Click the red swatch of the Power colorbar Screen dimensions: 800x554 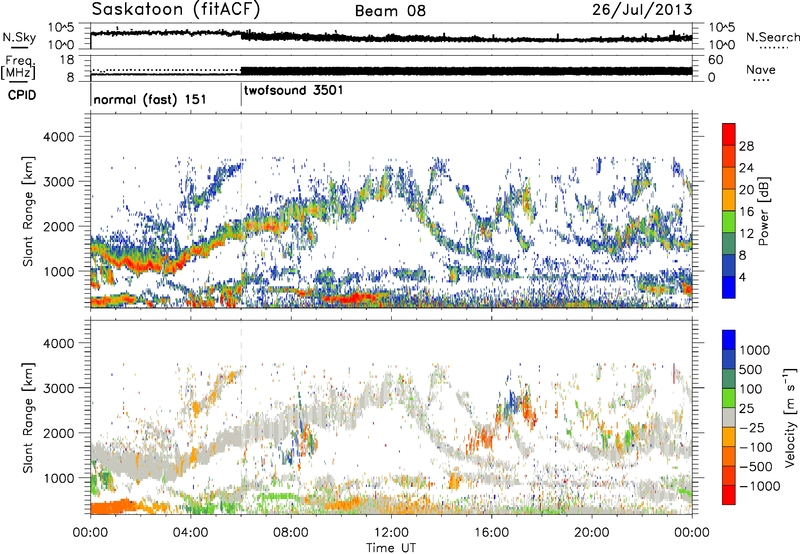click(x=729, y=134)
